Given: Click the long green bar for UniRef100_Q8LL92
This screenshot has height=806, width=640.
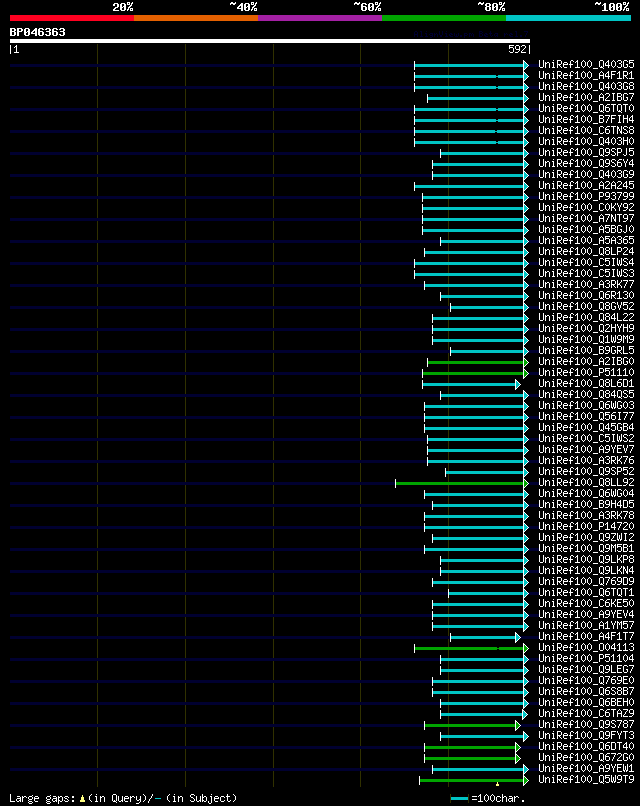Looking at the screenshot, I should point(462,484).
